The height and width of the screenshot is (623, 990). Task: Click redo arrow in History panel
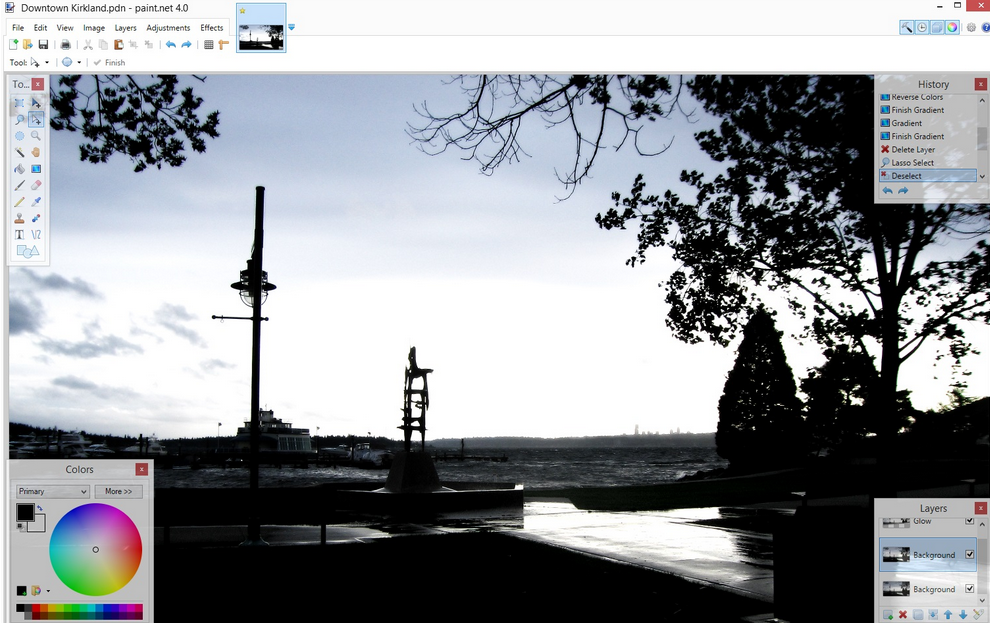(903, 191)
